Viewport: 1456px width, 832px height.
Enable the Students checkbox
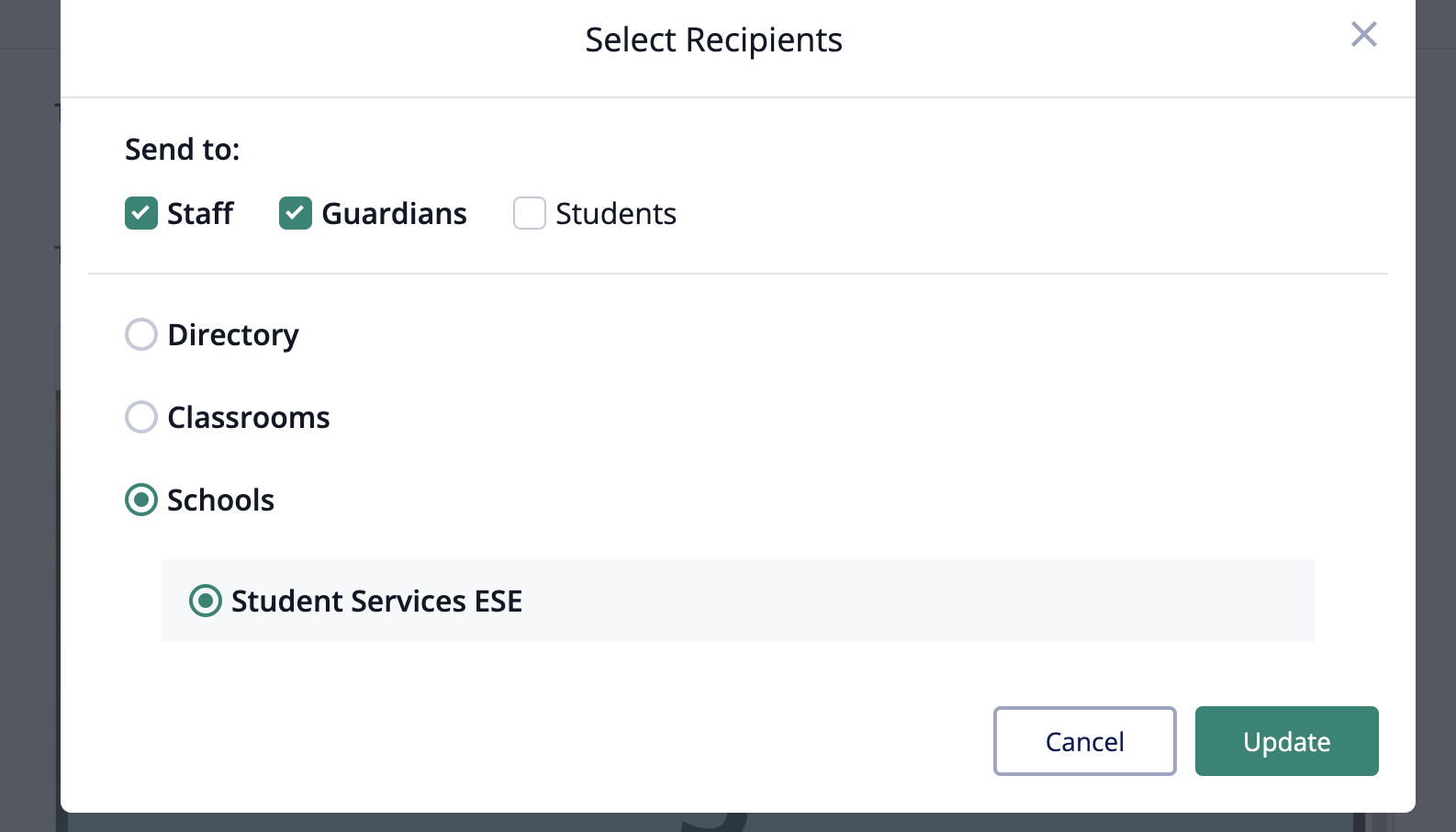pyautogui.click(x=530, y=213)
